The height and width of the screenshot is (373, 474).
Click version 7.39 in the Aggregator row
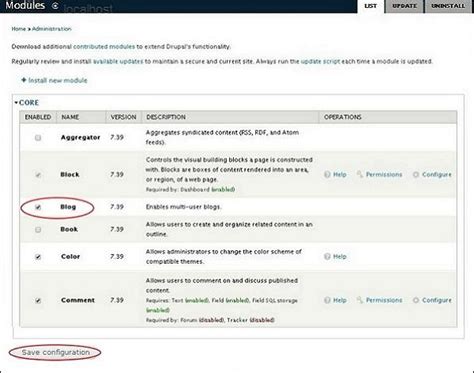click(x=117, y=137)
